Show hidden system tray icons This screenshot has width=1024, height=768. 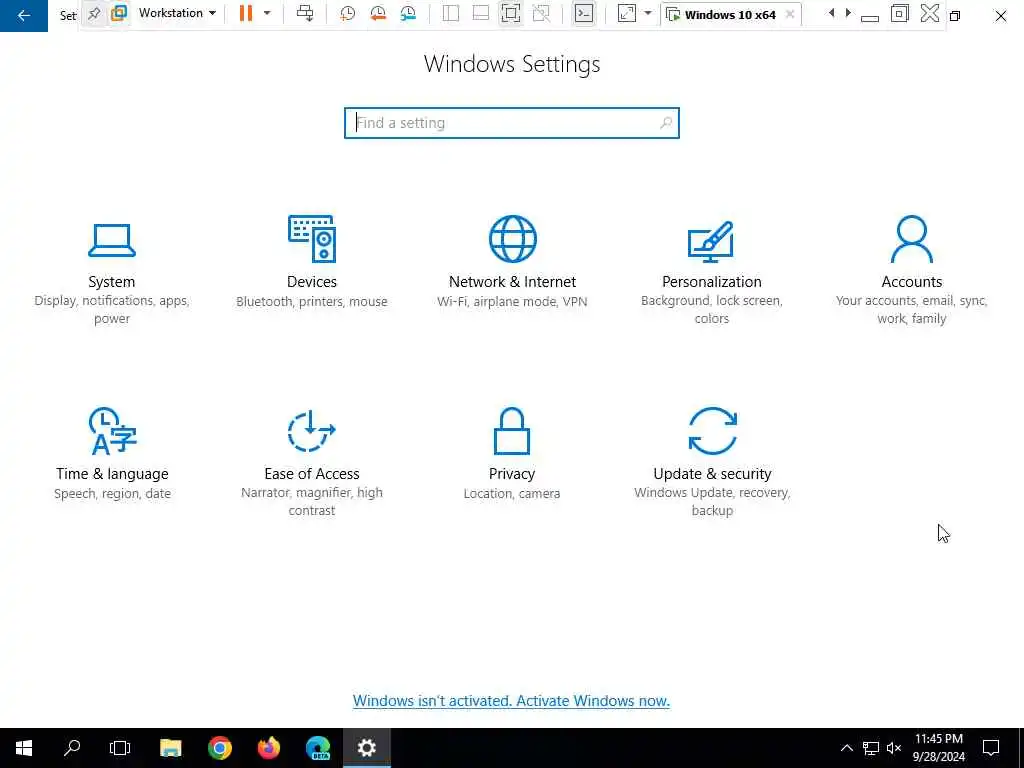846,748
